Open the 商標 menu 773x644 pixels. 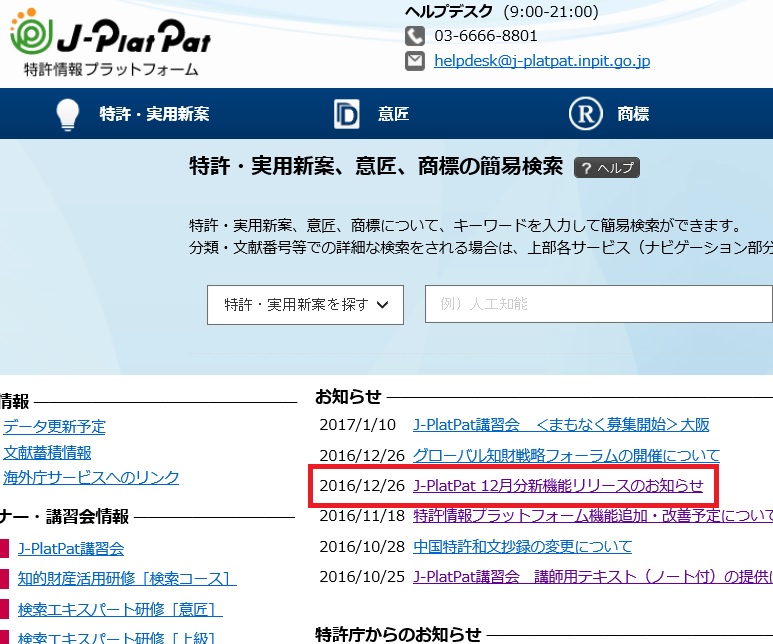633,114
